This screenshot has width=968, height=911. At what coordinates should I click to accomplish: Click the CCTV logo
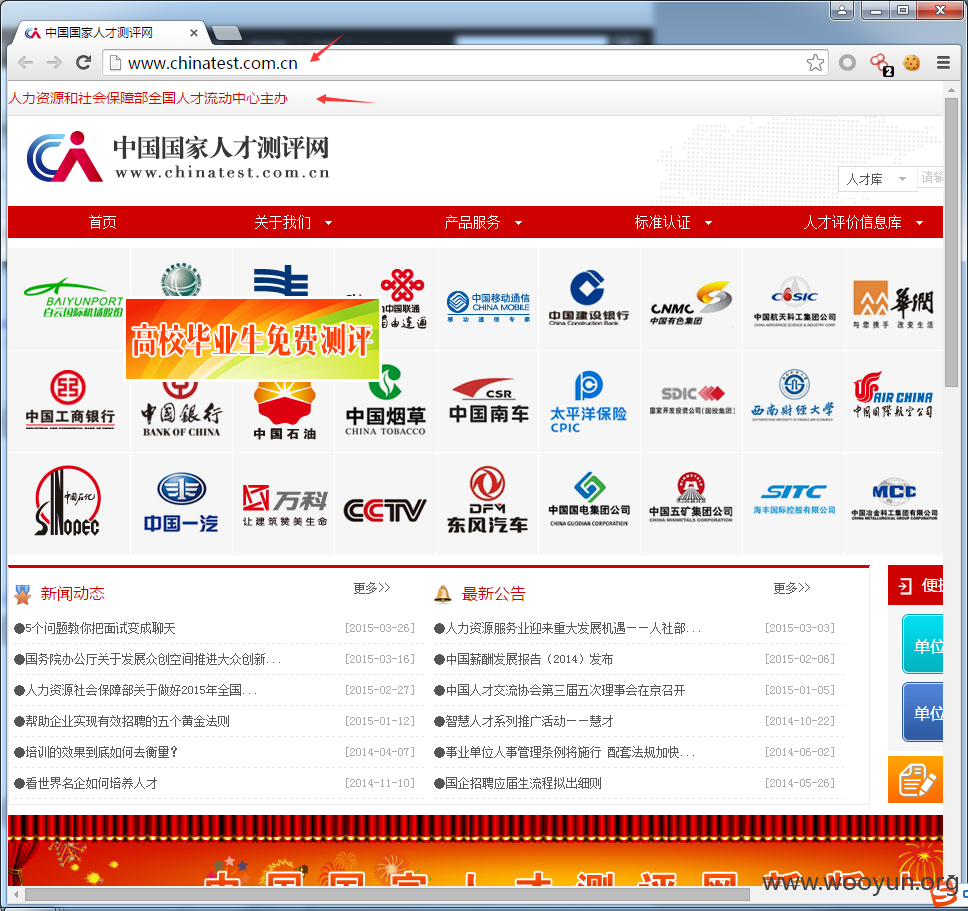[x=385, y=510]
